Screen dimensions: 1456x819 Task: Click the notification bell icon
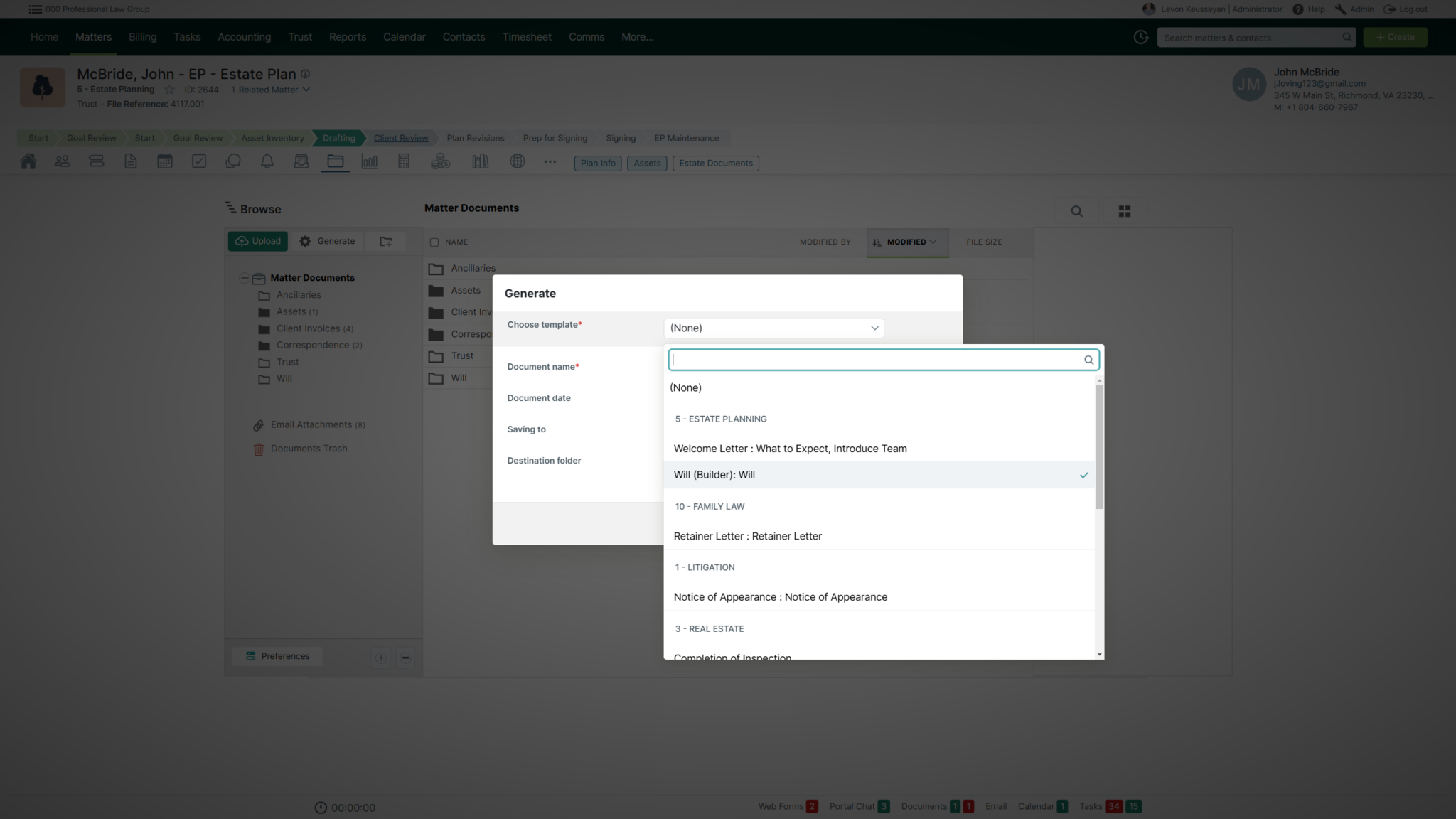pos(267,162)
